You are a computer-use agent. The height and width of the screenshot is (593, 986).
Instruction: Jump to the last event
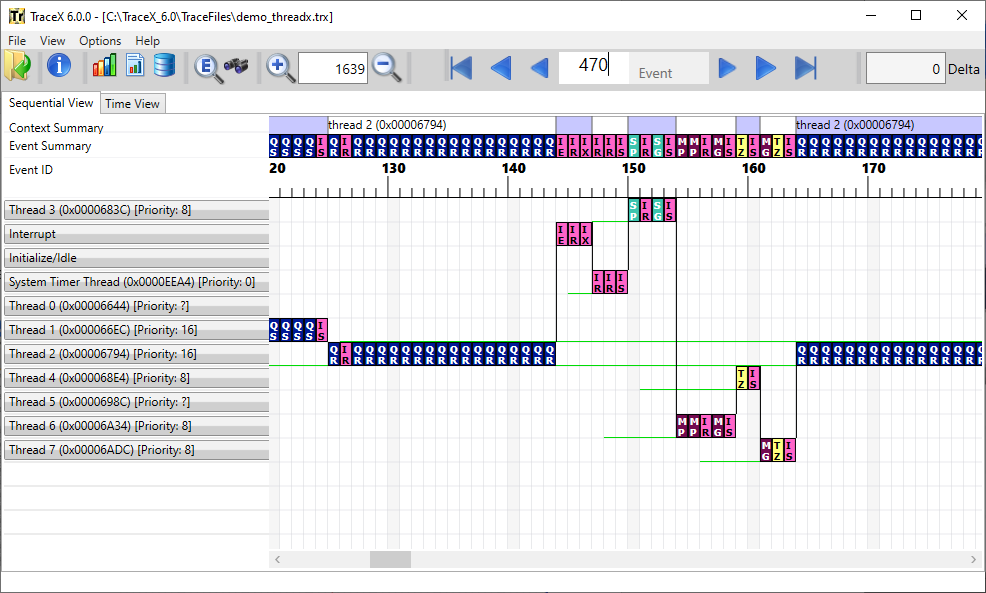pos(805,67)
